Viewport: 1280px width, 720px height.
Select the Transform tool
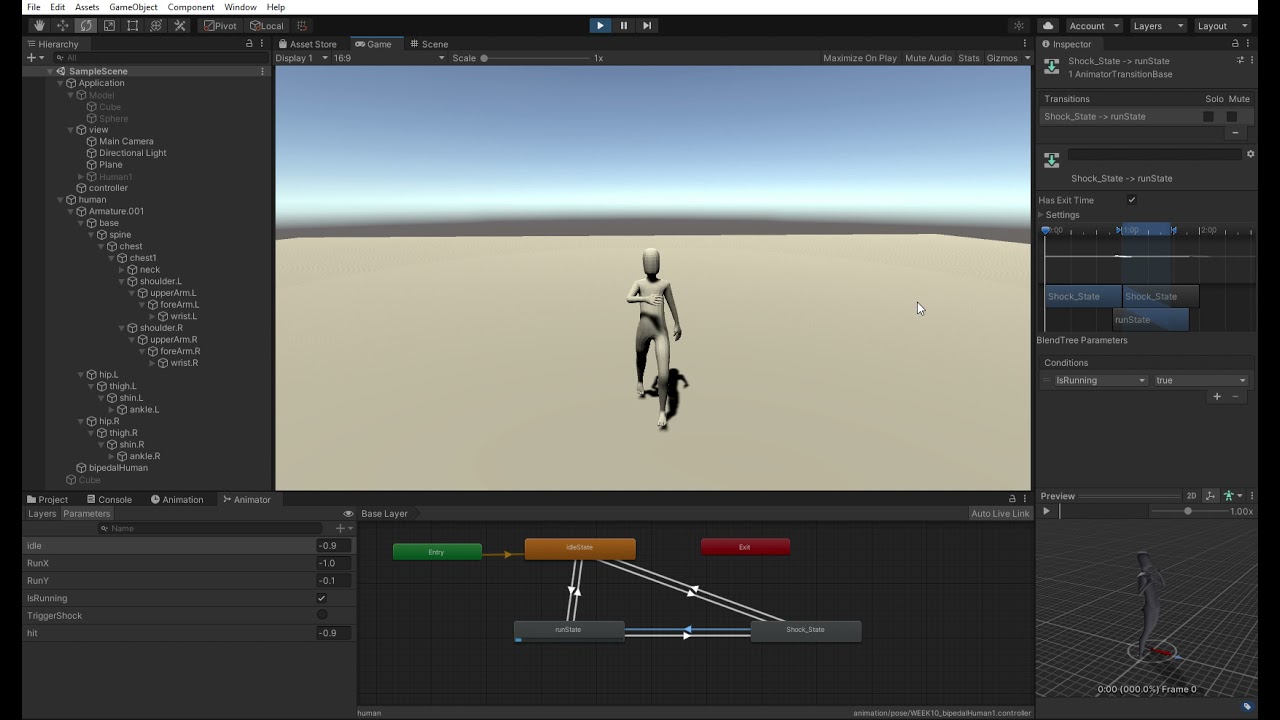pos(156,25)
